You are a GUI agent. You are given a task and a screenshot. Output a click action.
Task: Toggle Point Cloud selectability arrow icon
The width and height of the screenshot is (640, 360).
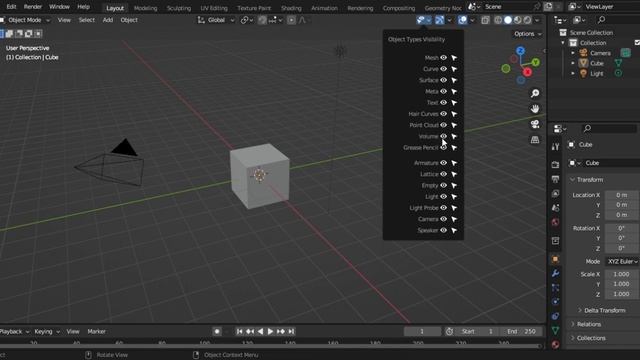pos(454,125)
